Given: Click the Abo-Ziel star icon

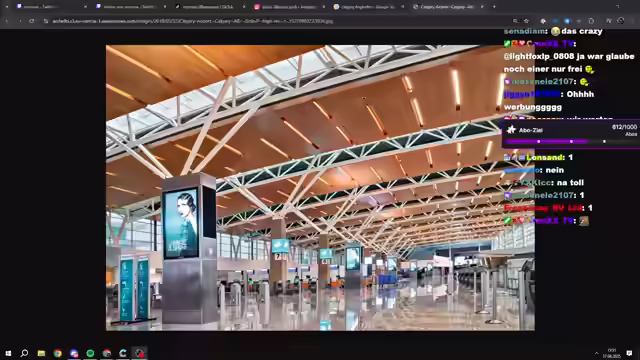Looking at the screenshot, I should pos(511,130).
